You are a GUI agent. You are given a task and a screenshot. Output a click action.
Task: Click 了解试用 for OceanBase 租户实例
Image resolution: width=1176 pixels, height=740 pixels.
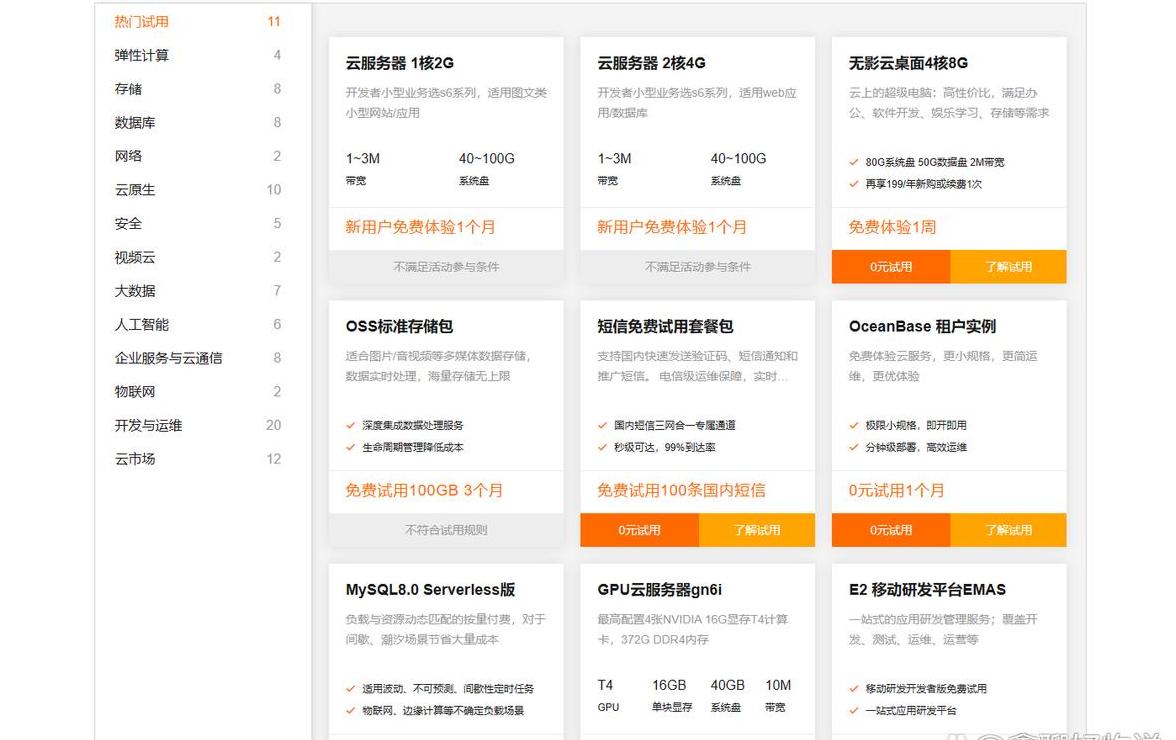pos(1008,530)
